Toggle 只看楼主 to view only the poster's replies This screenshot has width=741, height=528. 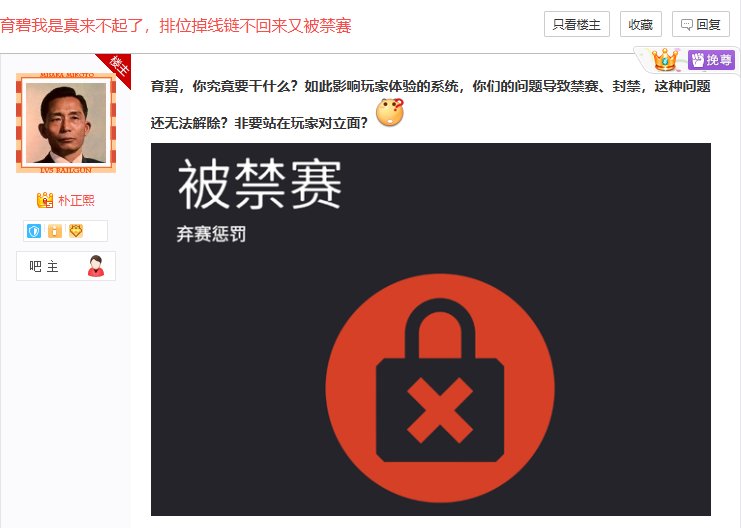point(577,24)
